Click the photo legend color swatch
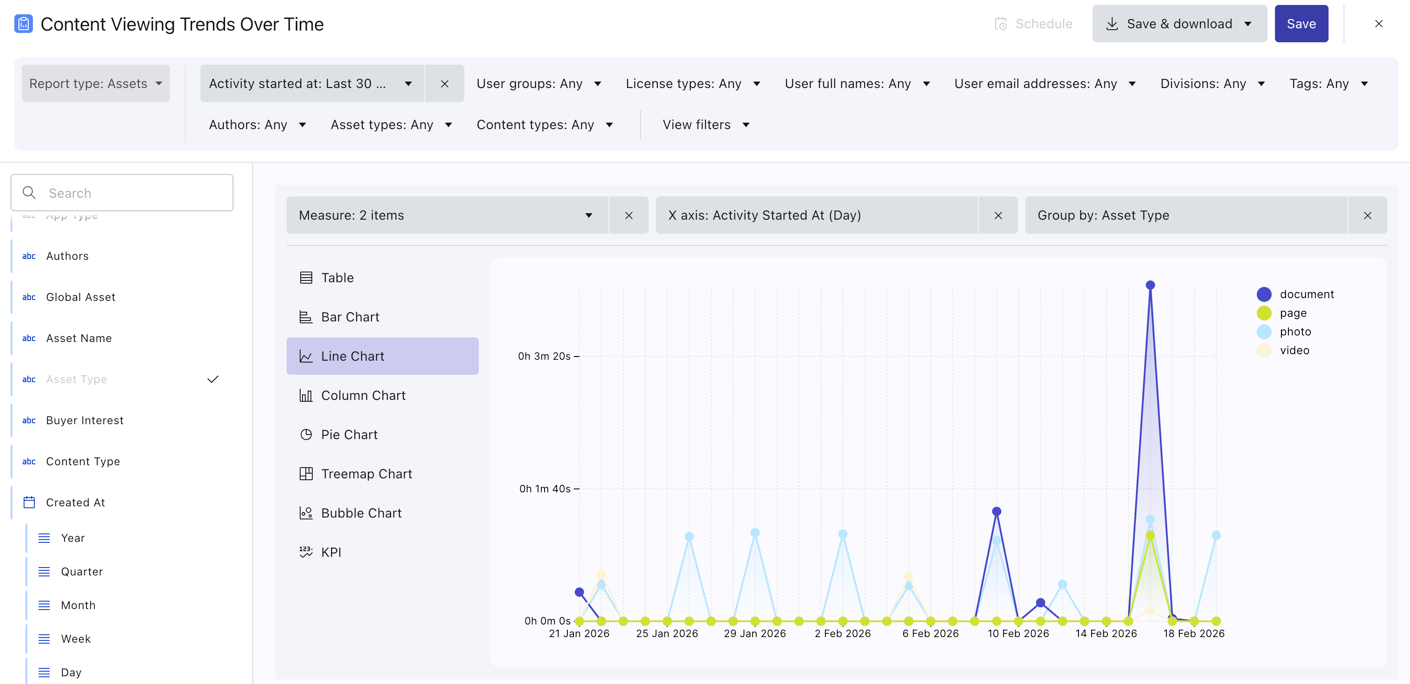Image resolution: width=1410 pixels, height=684 pixels. click(x=1264, y=332)
